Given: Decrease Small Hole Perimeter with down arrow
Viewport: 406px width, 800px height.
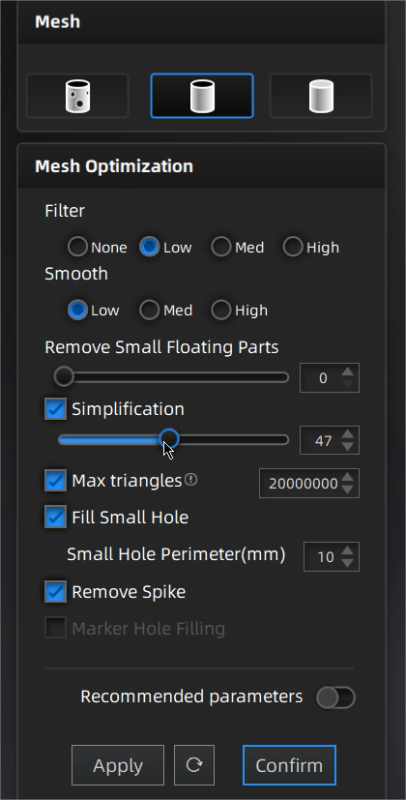Looking at the screenshot, I should [x=347, y=563].
